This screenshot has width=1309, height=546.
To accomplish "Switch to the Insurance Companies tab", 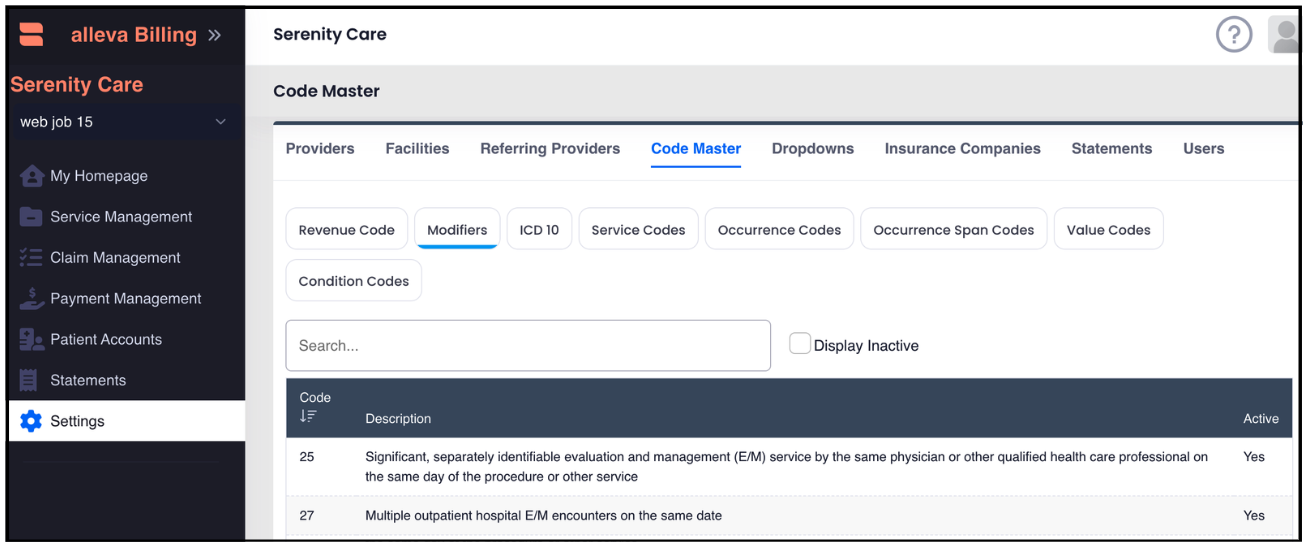I will [962, 149].
